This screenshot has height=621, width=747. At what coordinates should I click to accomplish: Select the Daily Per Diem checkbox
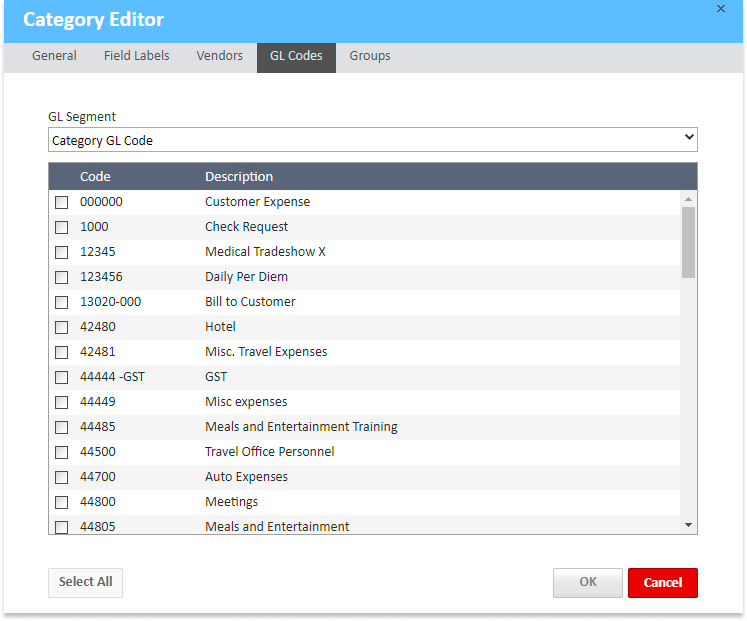click(62, 277)
